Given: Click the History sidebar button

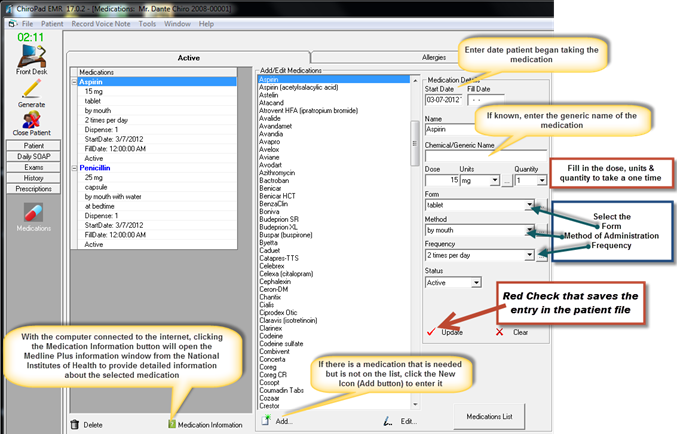Looking at the screenshot, I should [x=33, y=178].
